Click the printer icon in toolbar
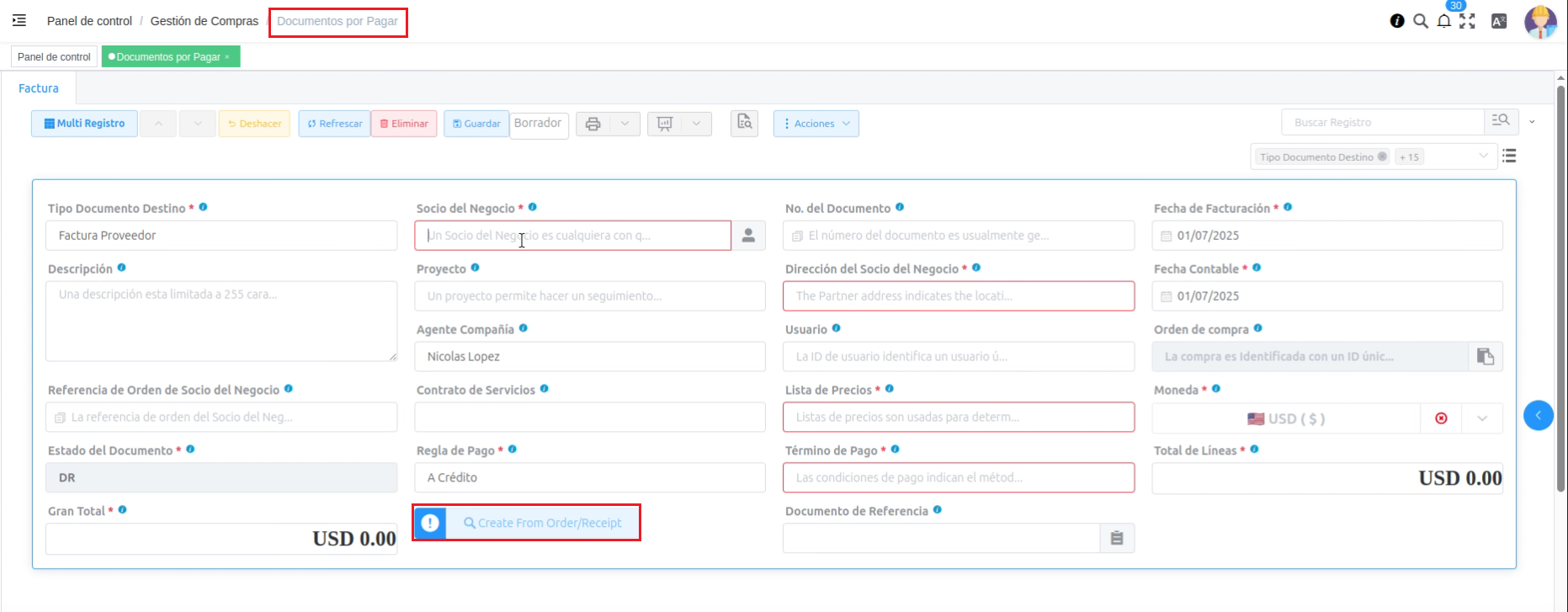Viewport: 1568px width, 612px height. (593, 124)
